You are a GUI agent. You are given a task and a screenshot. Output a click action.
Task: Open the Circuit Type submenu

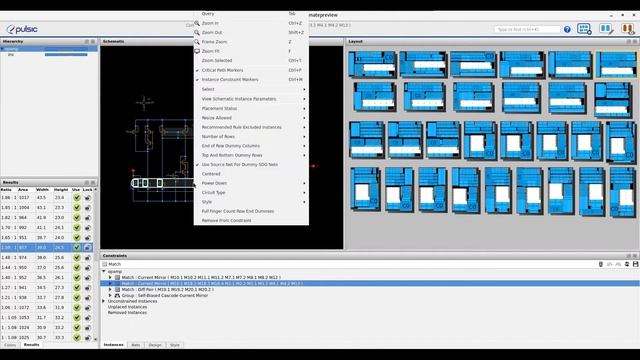click(251, 193)
